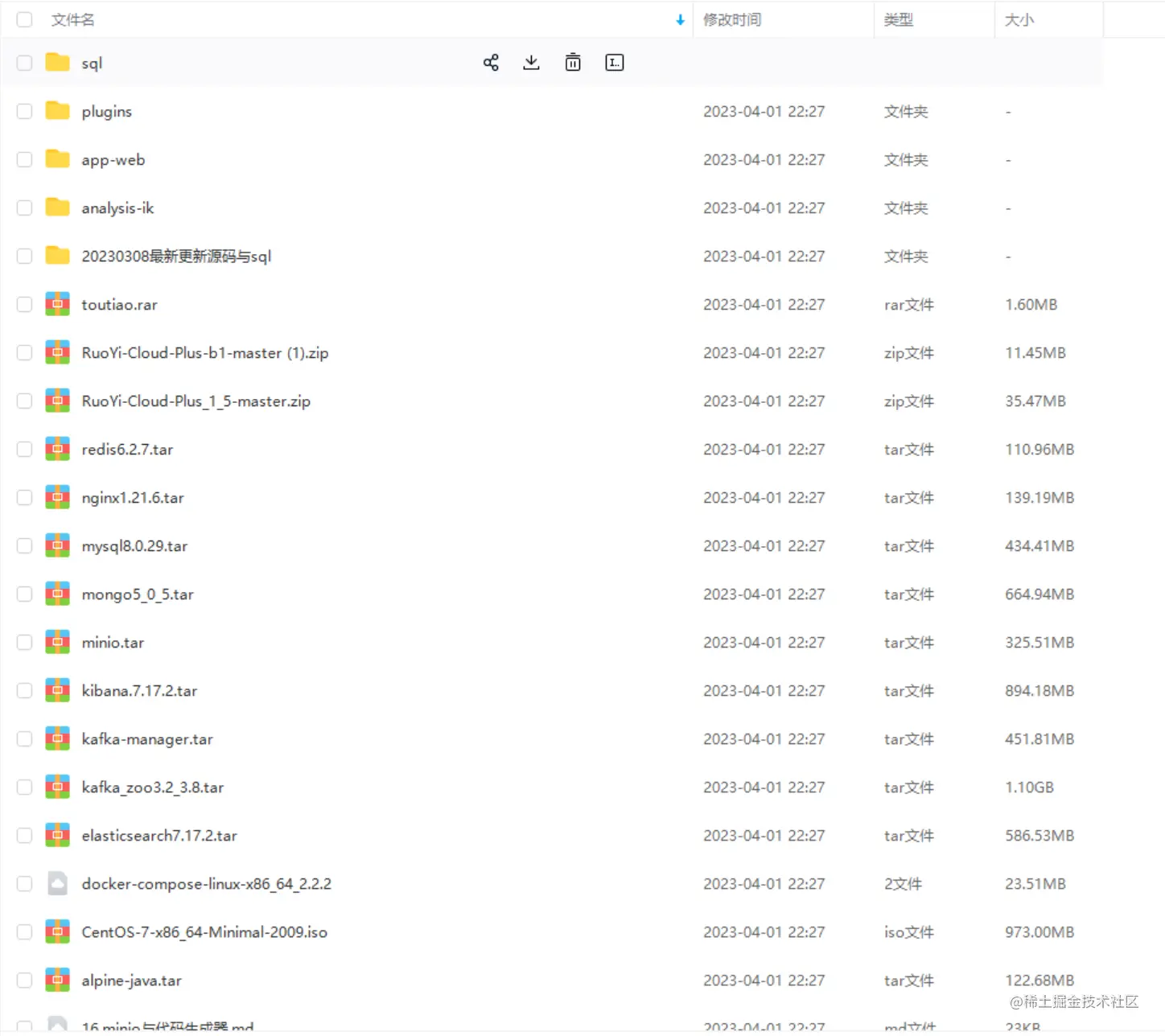This screenshot has height=1036, width=1165.
Task: Click file name nginx1.21.6.tar
Action: (133, 498)
